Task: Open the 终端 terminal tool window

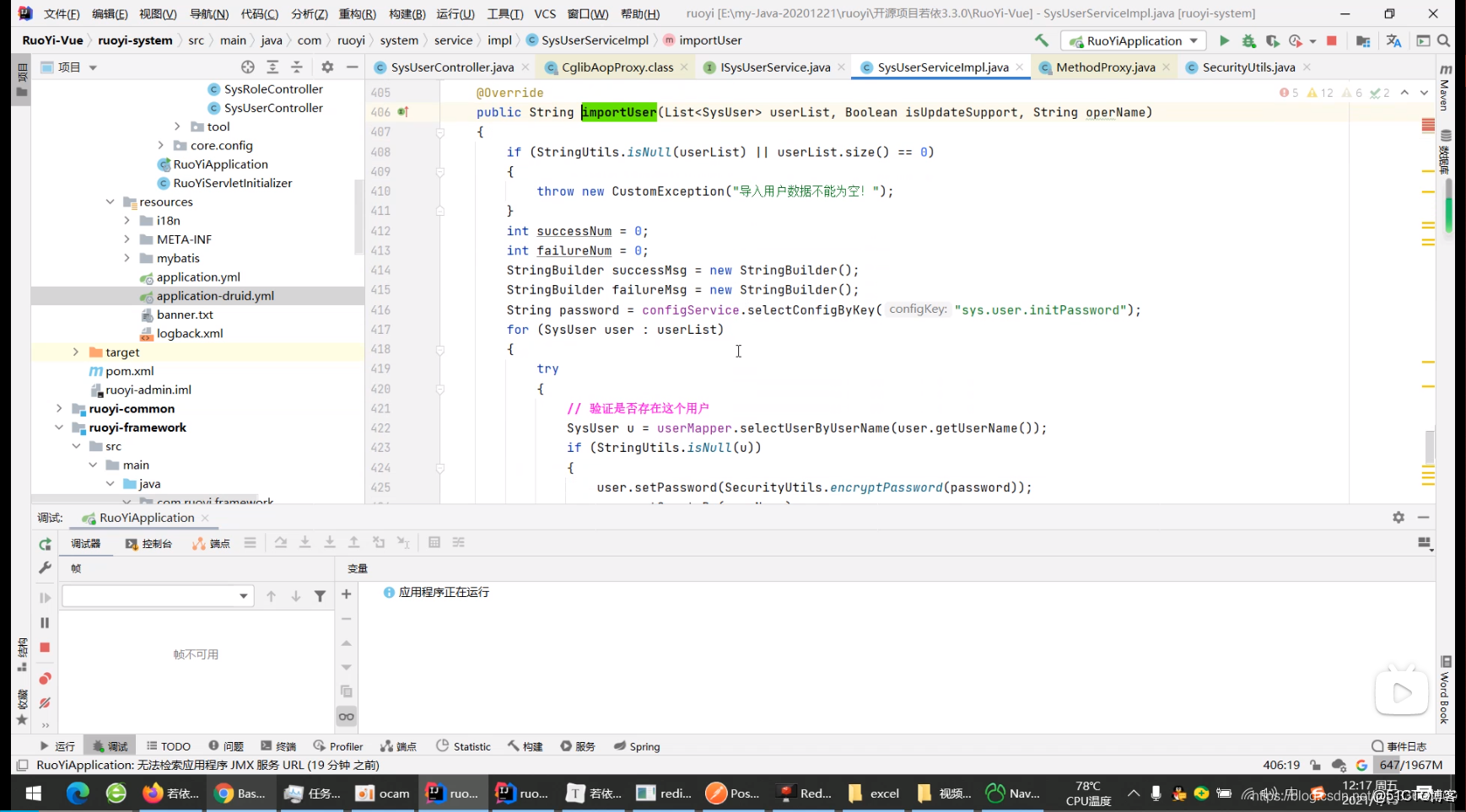Action: coord(278,746)
